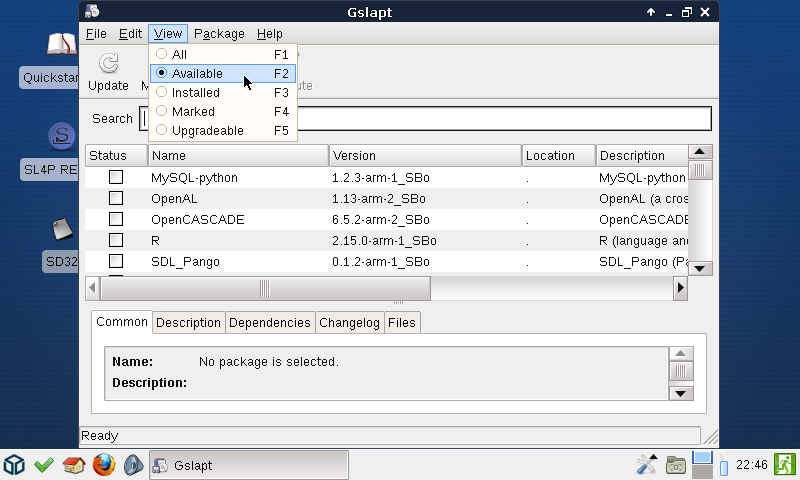This screenshot has width=800, height=480.
Task: Switch to the Files tab
Action: [x=402, y=322]
